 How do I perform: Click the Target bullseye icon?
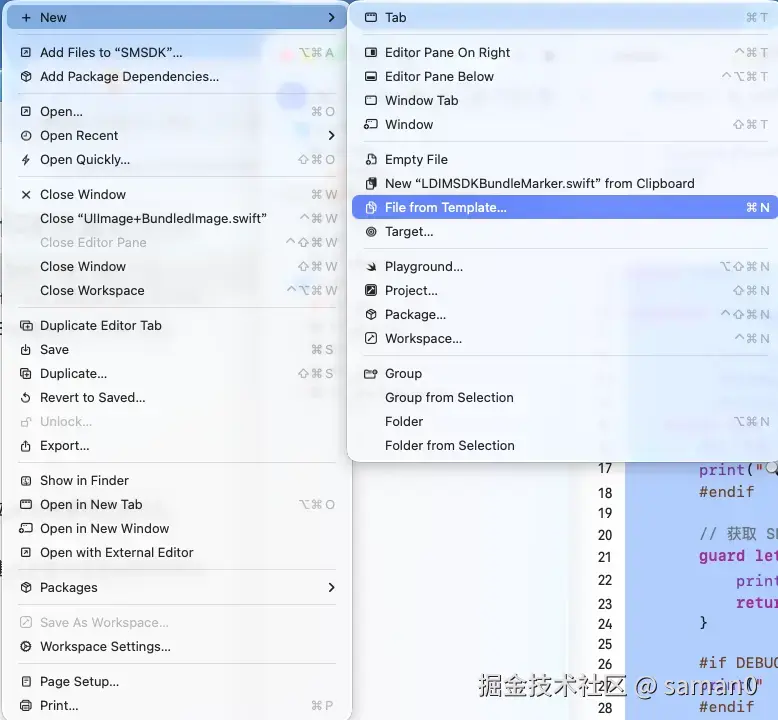pyautogui.click(x=371, y=232)
